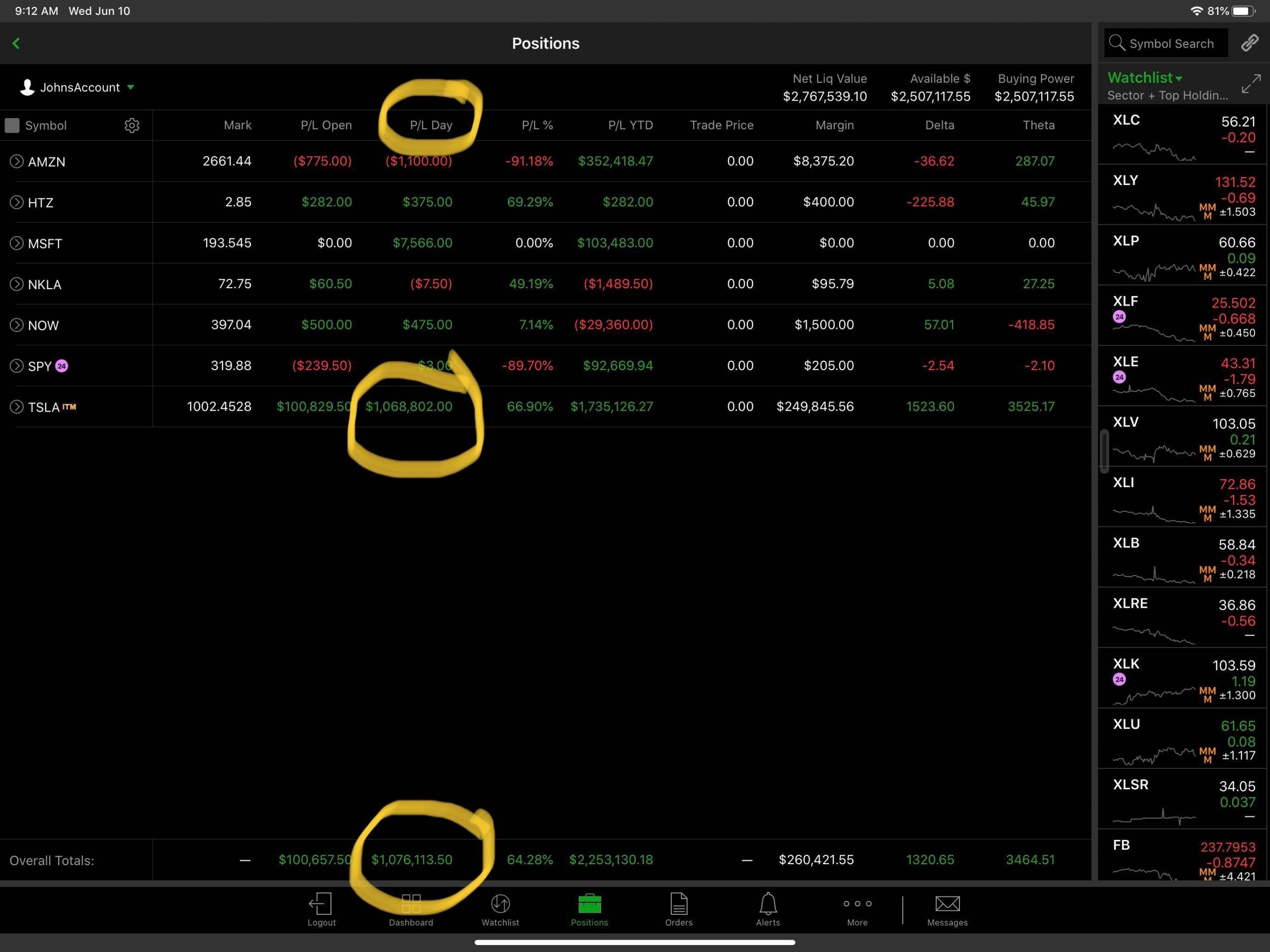Sort by P/L YTD column header
The height and width of the screenshot is (952, 1270).
click(x=631, y=125)
